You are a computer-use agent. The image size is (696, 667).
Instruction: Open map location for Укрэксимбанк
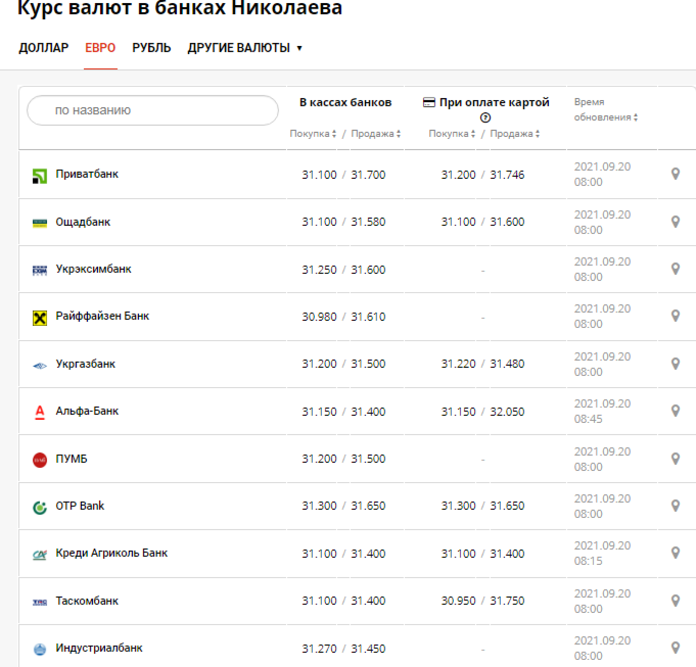tap(675, 269)
